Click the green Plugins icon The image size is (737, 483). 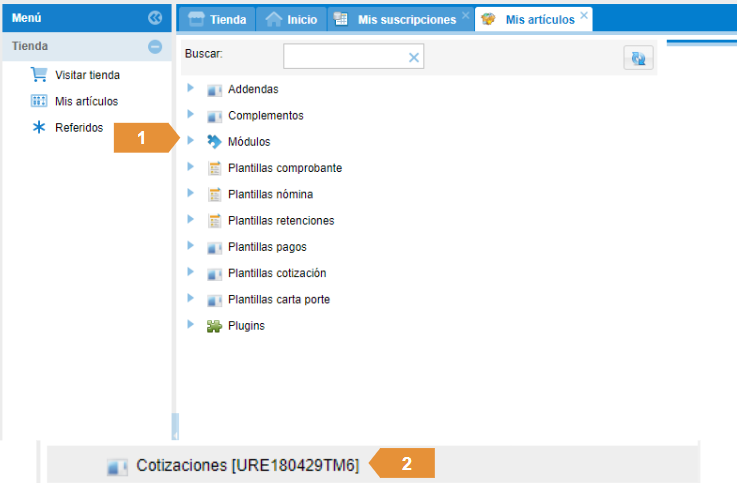coord(214,326)
